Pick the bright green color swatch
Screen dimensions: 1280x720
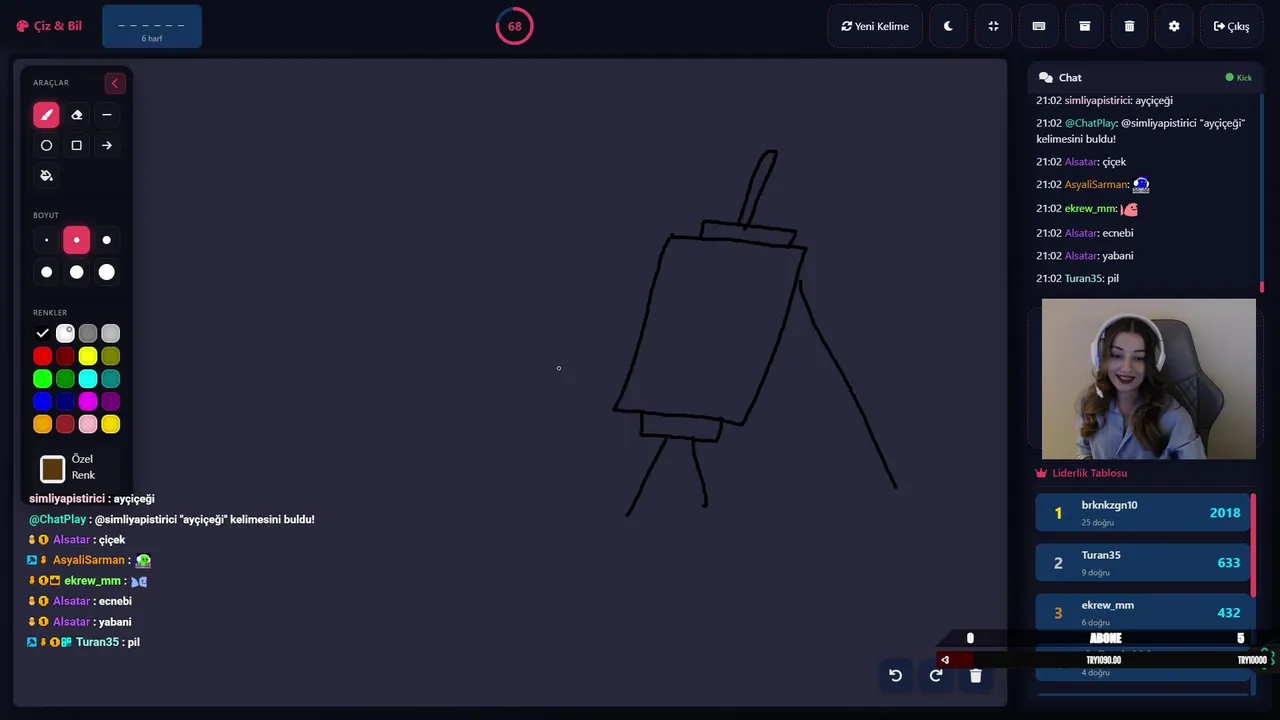click(x=42, y=379)
